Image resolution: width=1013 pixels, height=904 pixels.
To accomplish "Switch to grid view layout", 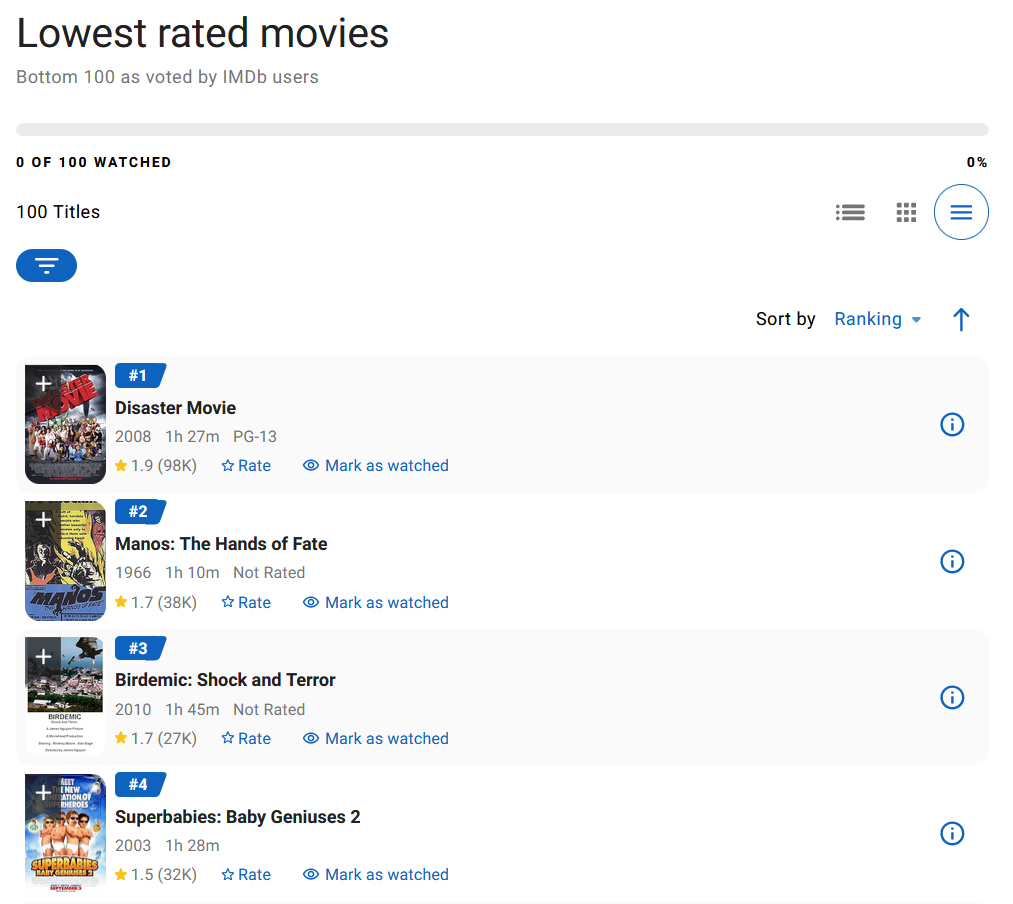I will 906,212.
